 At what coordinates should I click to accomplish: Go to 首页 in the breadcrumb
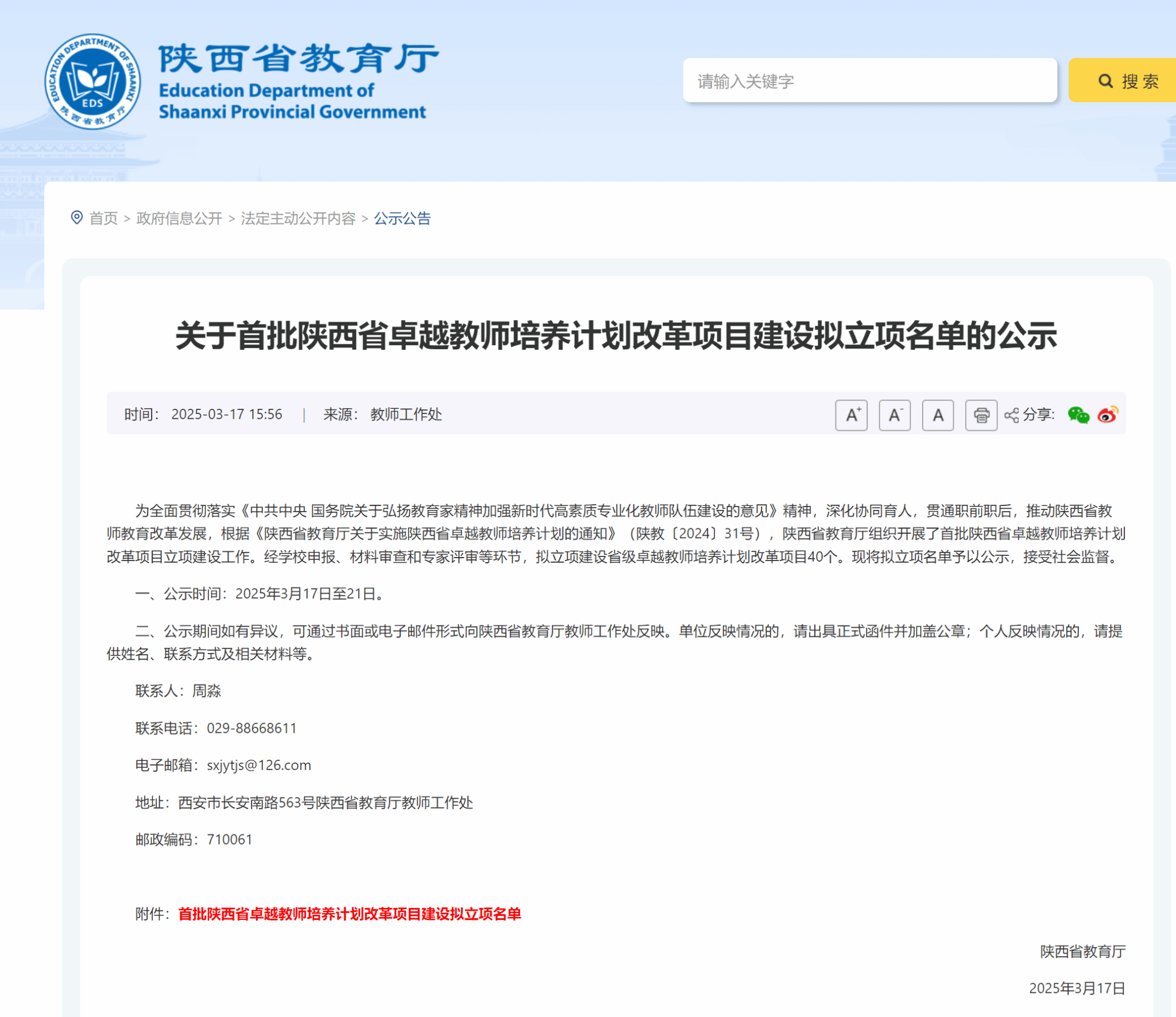pyautogui.click(x=103, y=218)
